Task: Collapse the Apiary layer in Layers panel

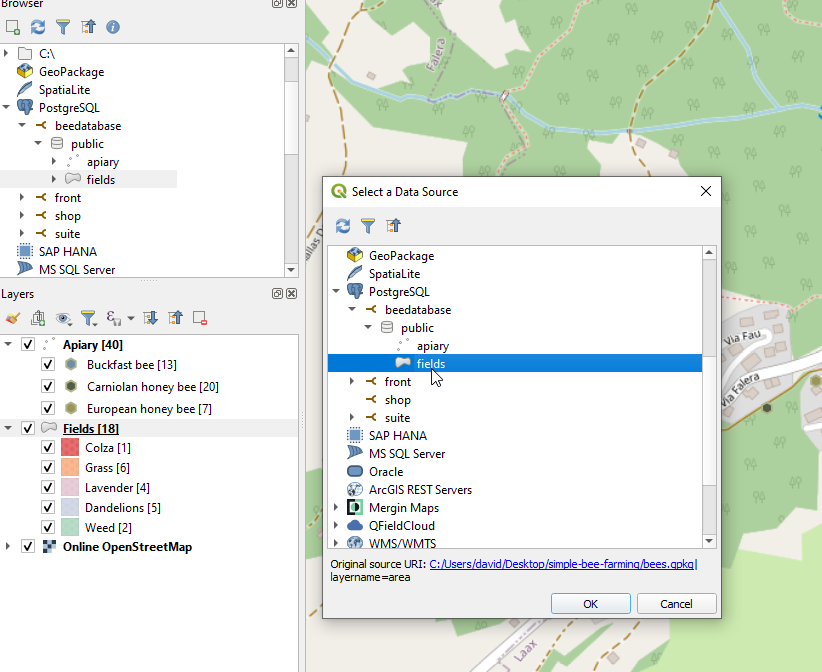Action: 9,345
